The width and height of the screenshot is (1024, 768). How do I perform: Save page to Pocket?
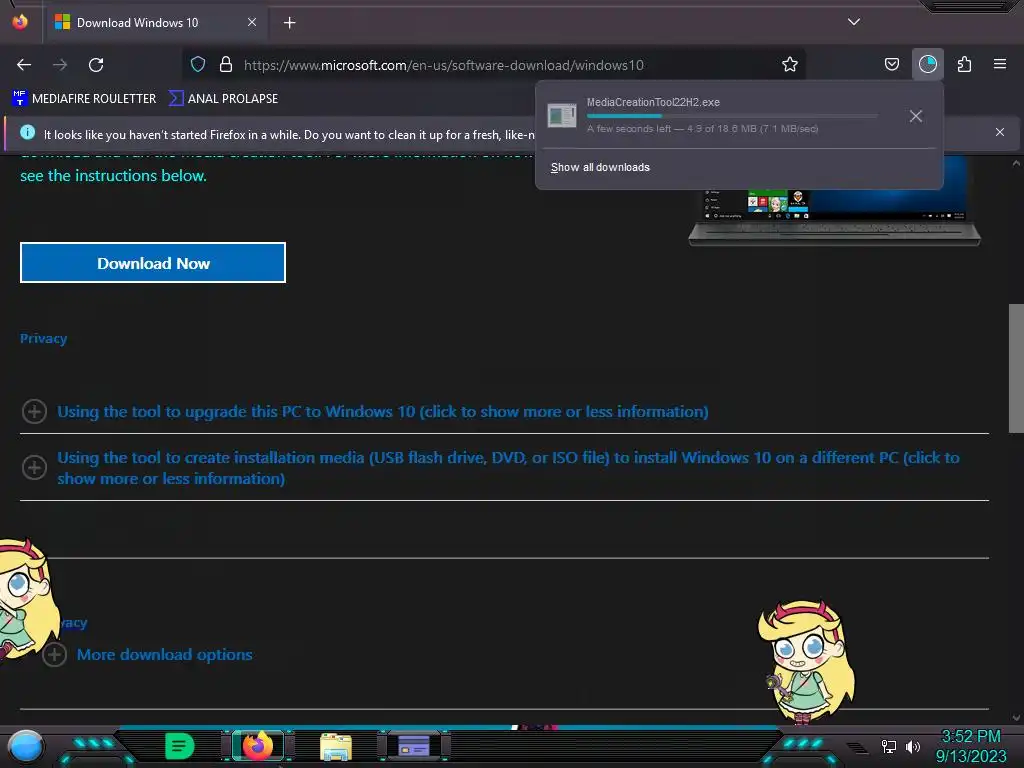(891, 64)
